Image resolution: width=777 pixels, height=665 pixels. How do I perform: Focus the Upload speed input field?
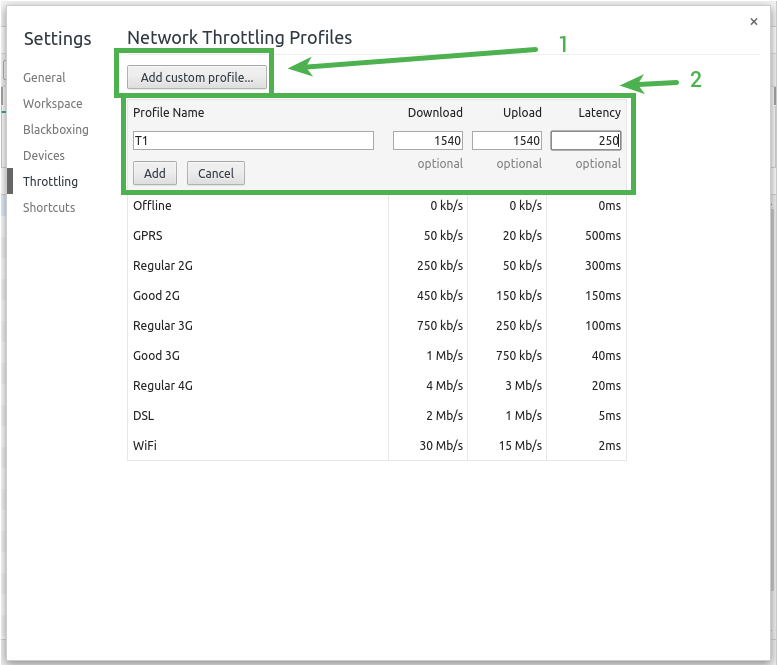tap(506, 141)
